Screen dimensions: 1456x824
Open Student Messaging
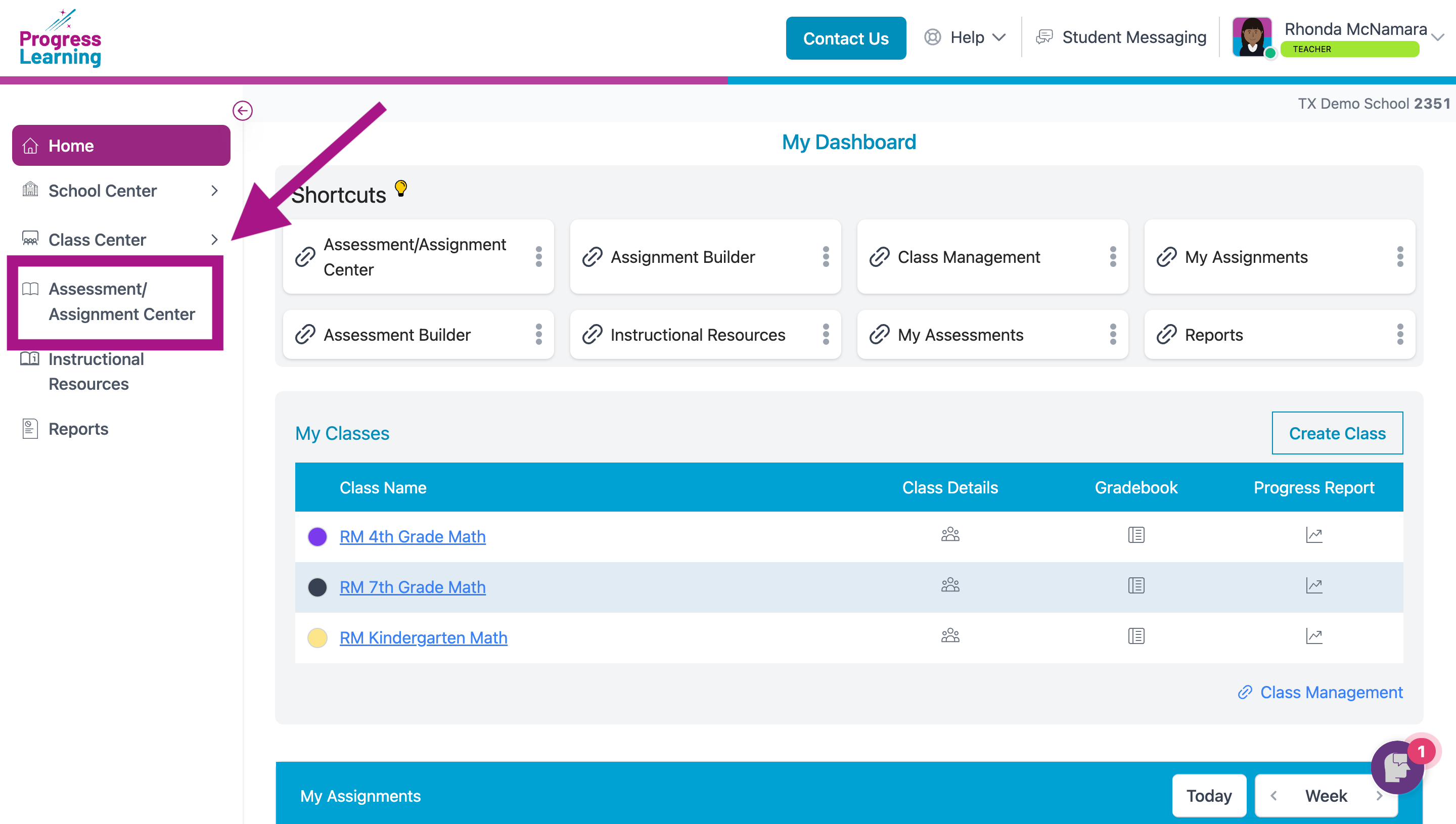1121,37
